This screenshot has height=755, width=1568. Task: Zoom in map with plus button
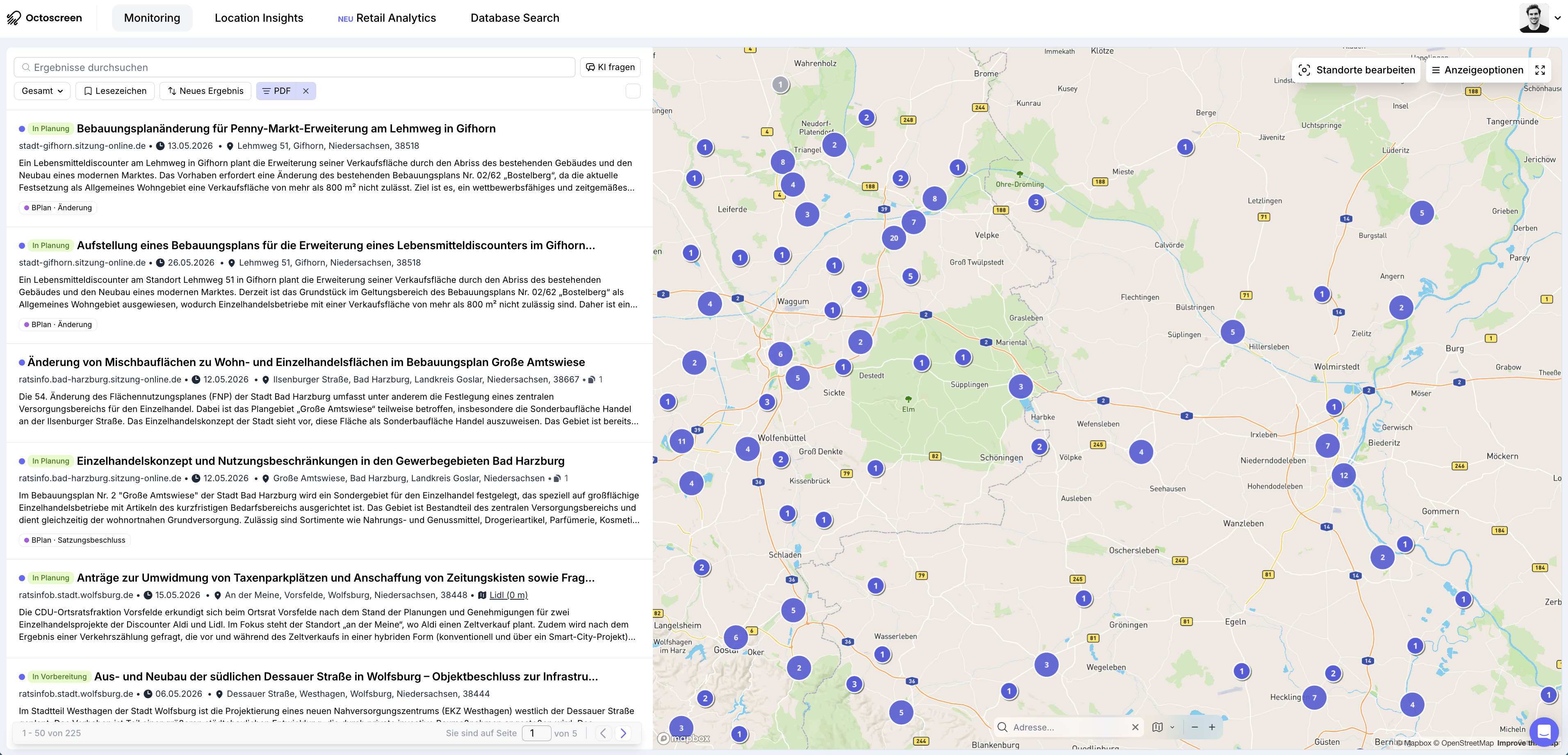pos(1212,727)
